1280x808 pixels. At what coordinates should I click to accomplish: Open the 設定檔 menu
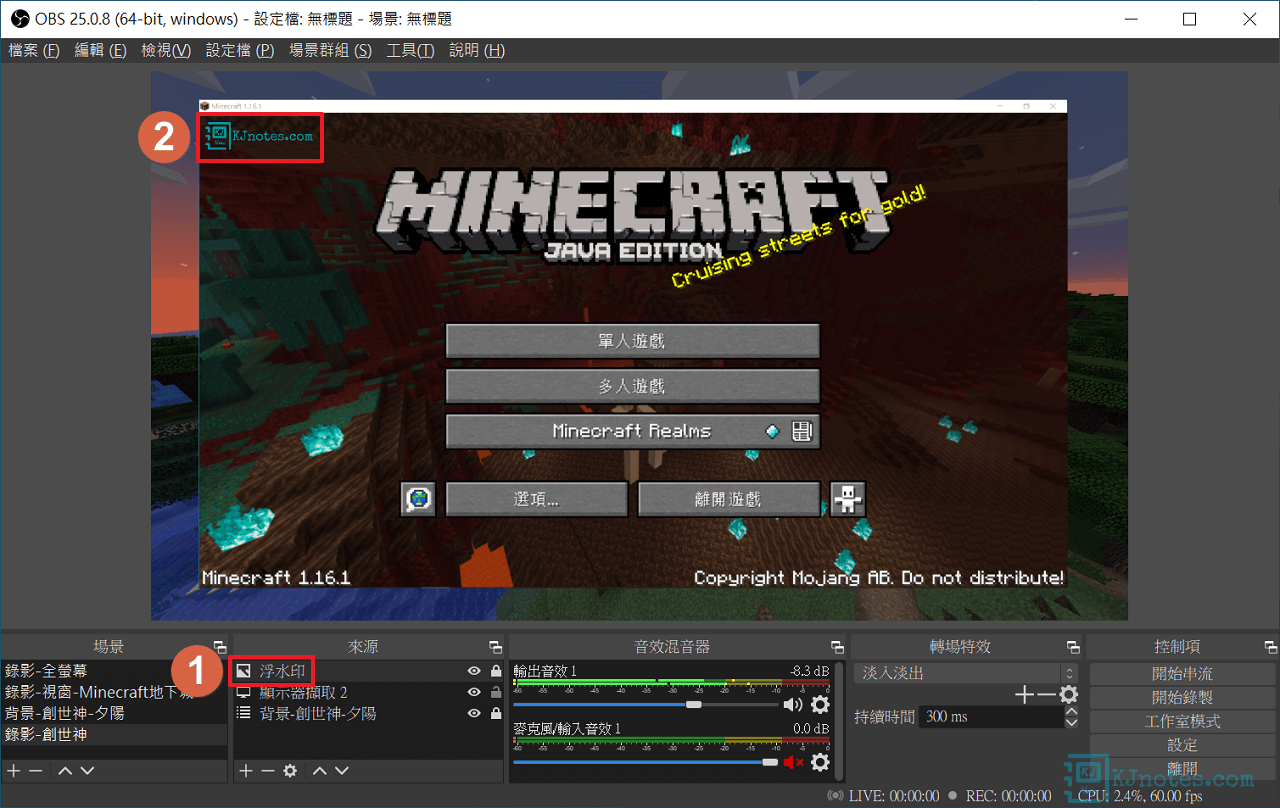[x=239, y=50]
